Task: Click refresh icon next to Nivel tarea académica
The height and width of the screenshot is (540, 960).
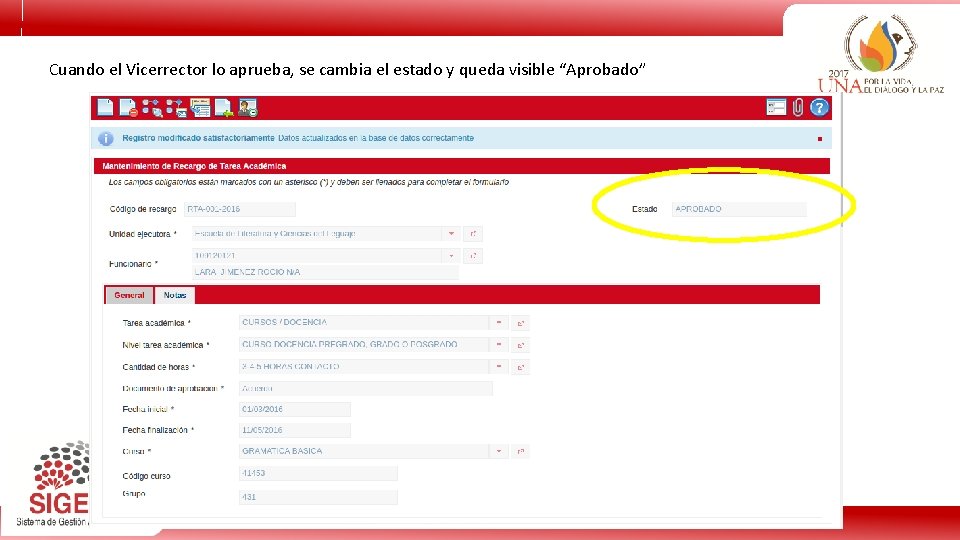Action: coord(520,345)
